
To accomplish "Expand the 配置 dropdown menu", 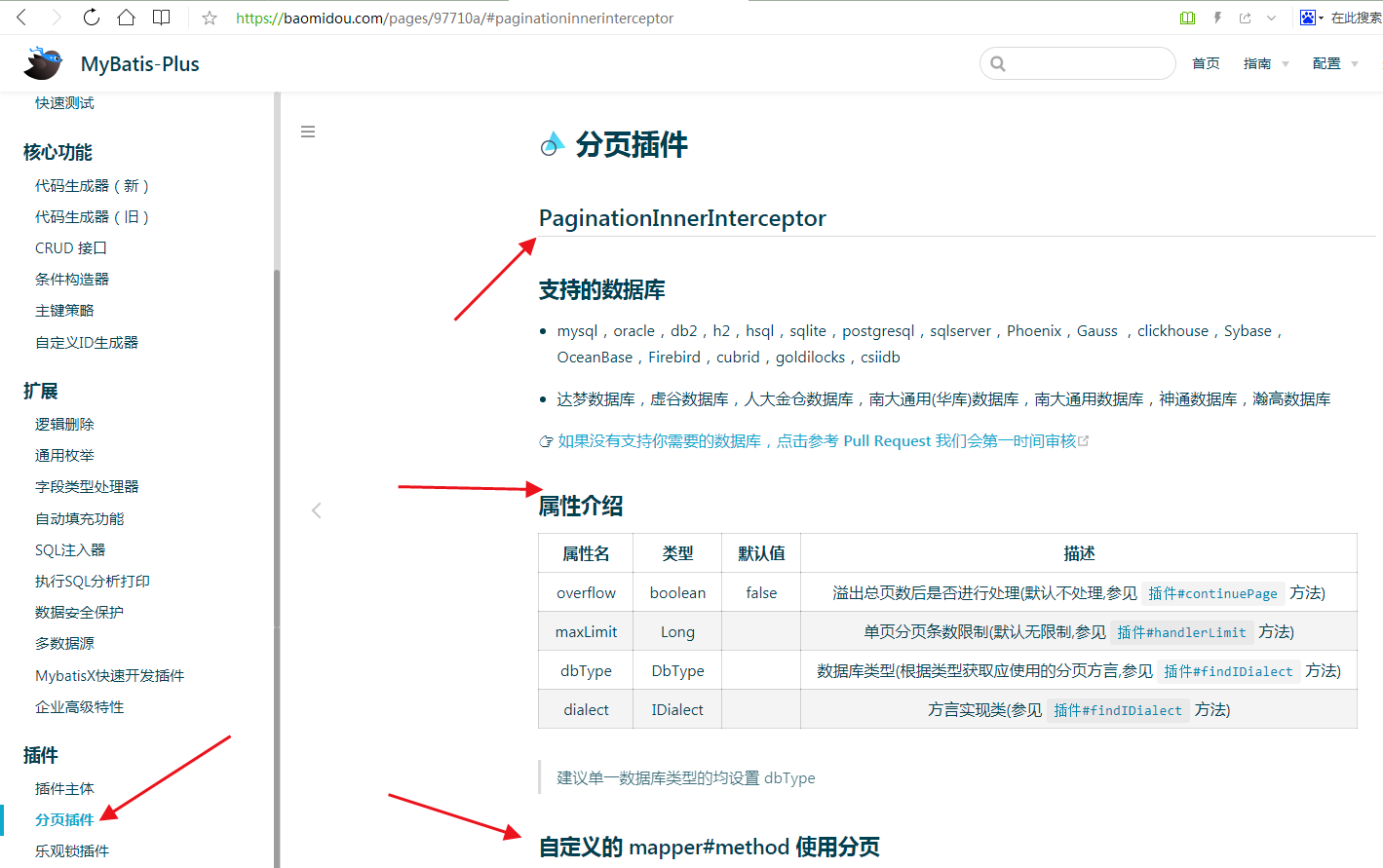I will pyautogui.click(x=1335, y=63).
